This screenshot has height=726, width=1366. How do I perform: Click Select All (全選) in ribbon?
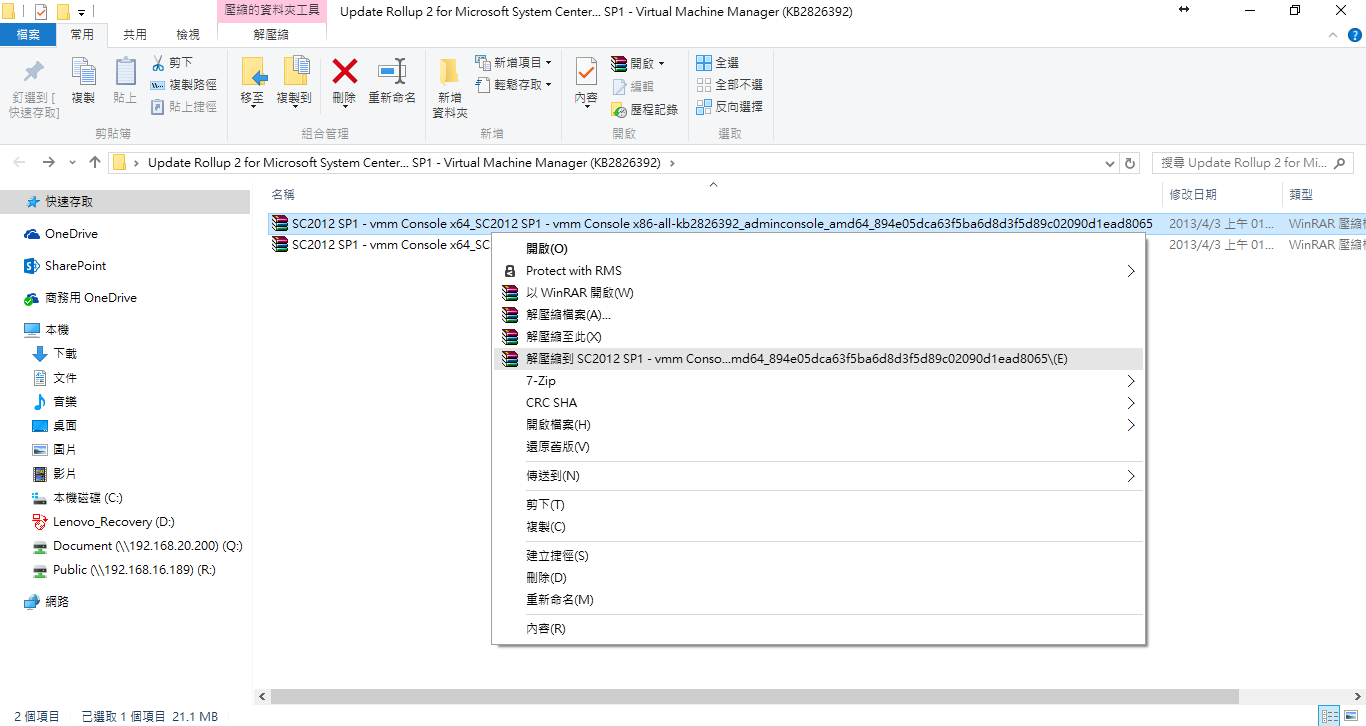(717, 63)
